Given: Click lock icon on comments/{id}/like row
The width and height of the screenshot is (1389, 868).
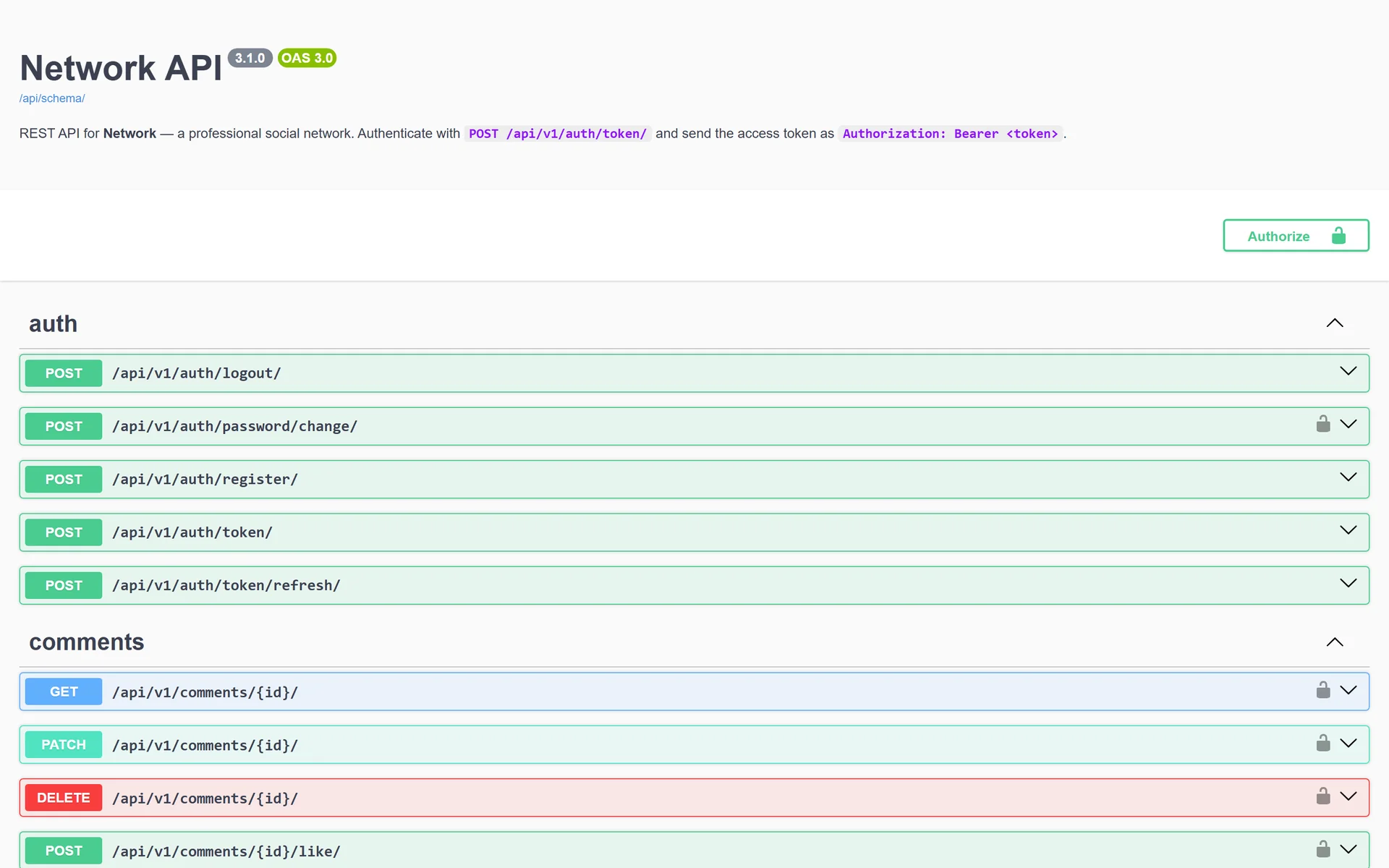Looking at the screenshot, I should [1323, 849].
